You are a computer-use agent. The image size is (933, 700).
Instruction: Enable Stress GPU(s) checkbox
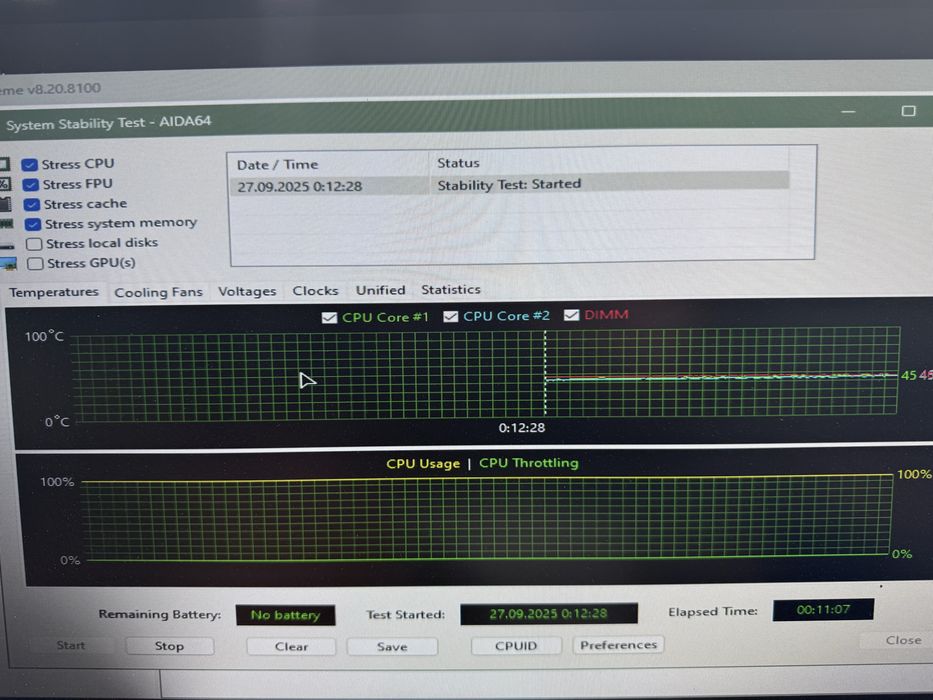pyautogui.click(x=36, y=264)
